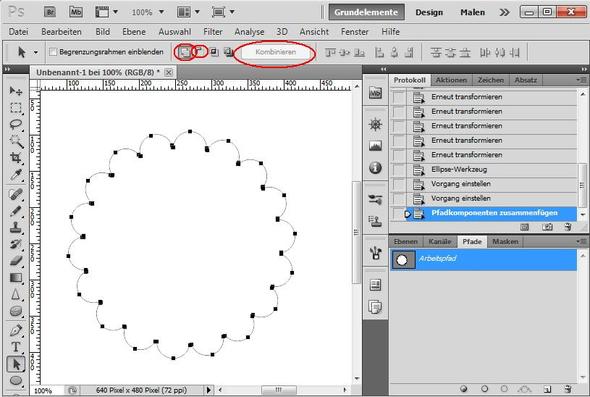Toggle intersect shape areas mode

coord(214,52)
